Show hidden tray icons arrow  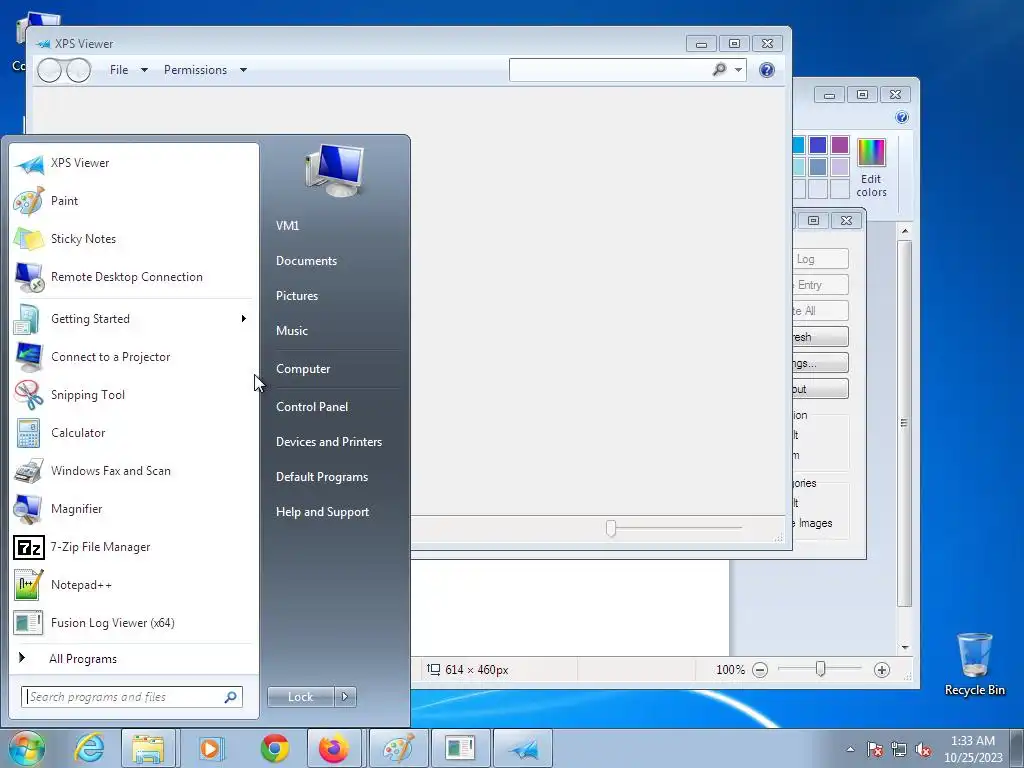850,750
